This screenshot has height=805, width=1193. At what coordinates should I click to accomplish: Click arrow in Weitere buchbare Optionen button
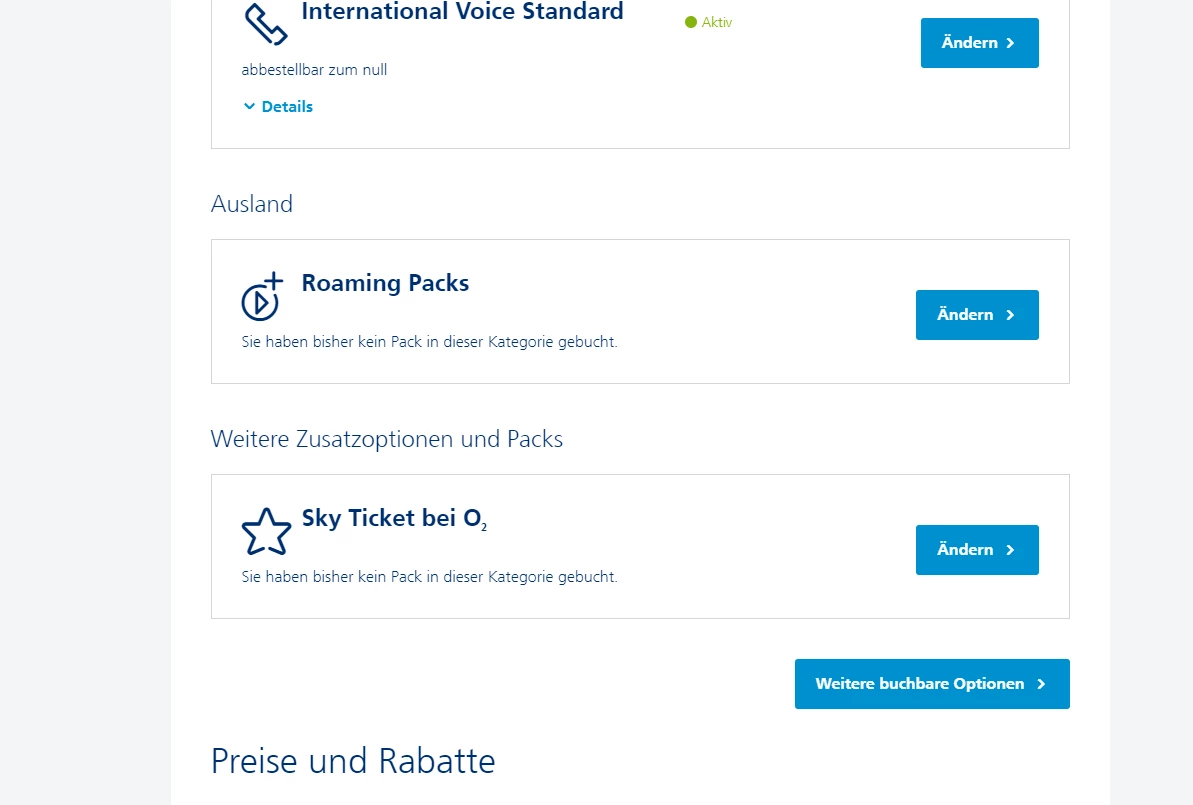click(1041, 684)
